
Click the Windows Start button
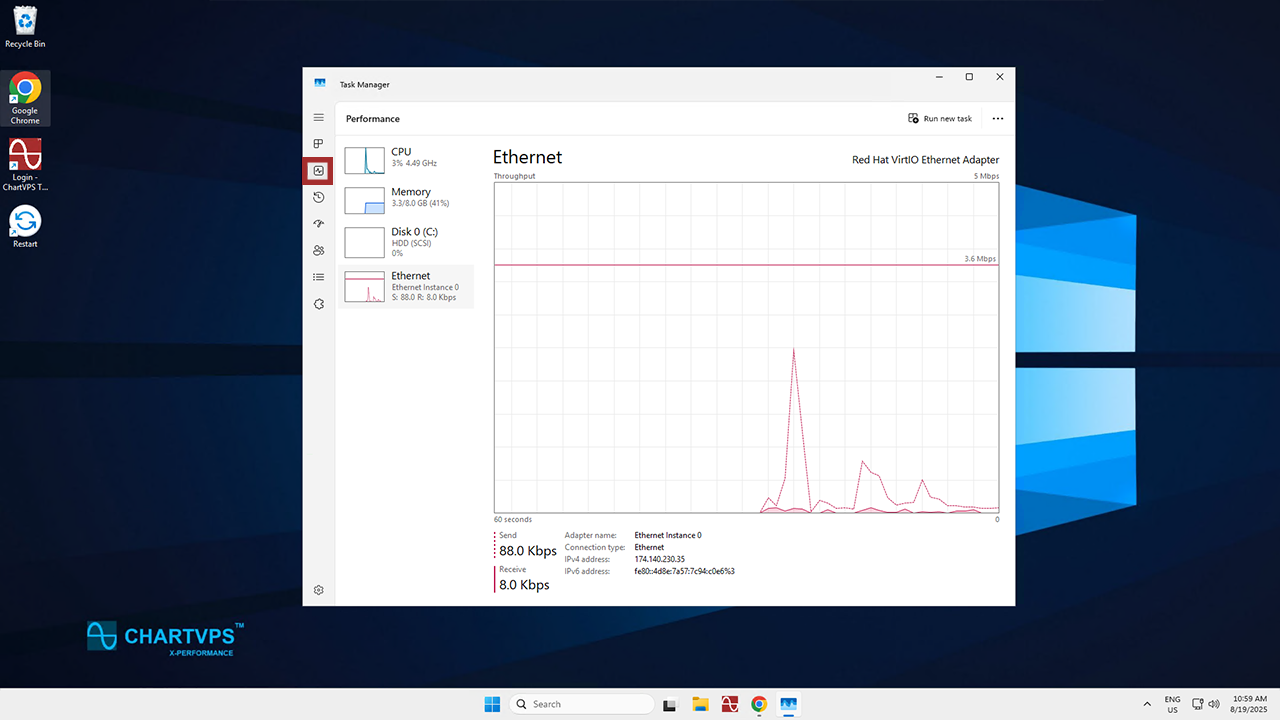(x=492, y=704)
